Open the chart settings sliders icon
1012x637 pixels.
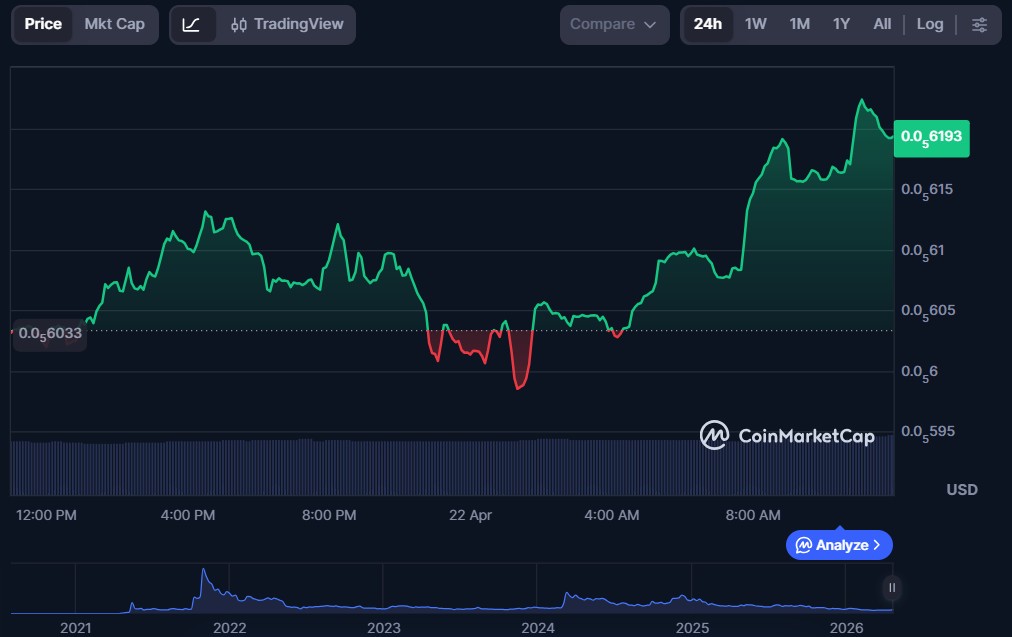tap(979, 24)
